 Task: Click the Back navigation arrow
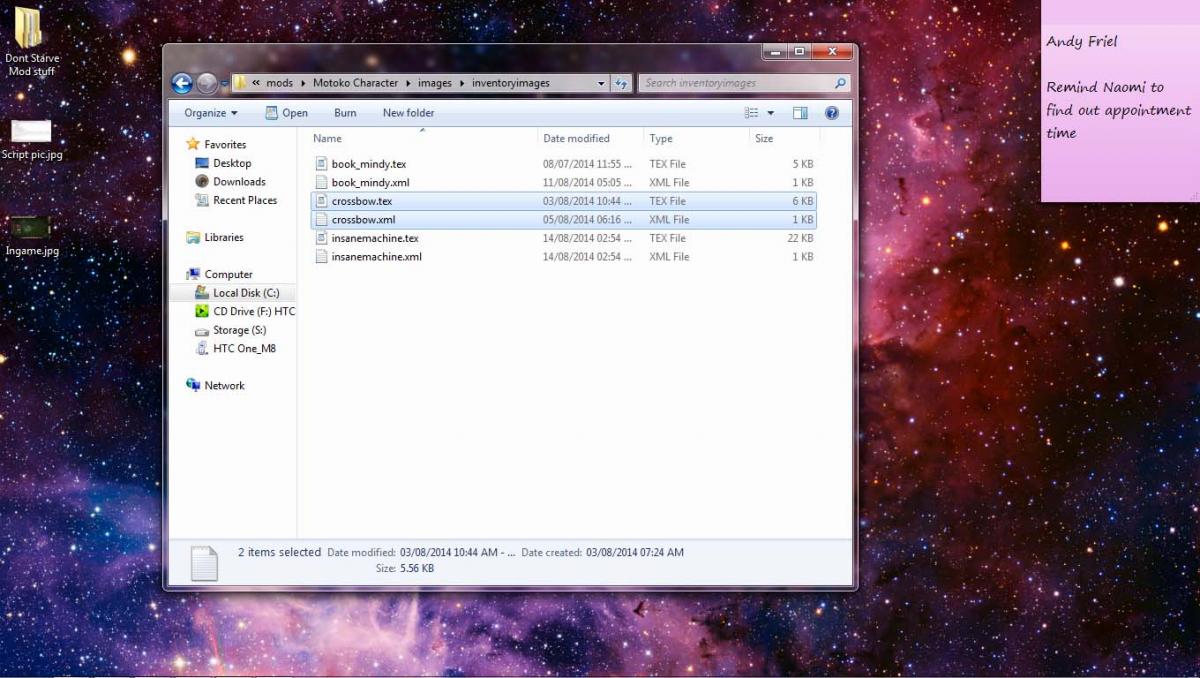point(182,84)
